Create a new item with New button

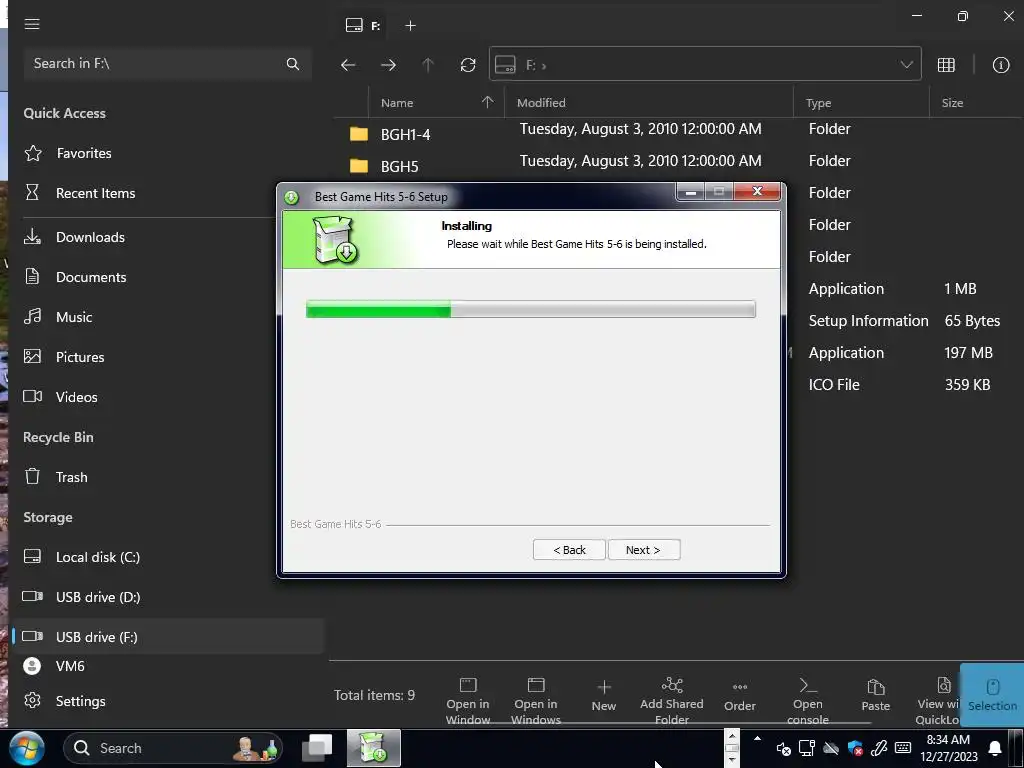point(603,696)
